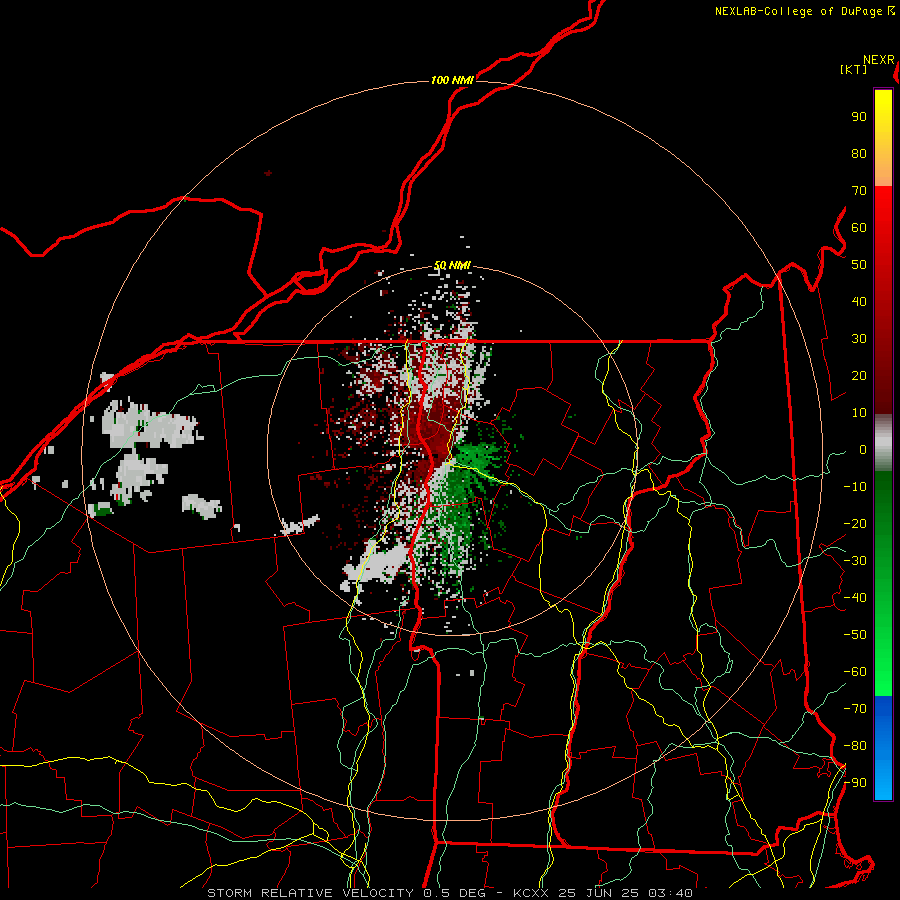Screen dimensions: 900x900
Task: Click the 80 value on the velocity scale
Action: coord(859,154)
